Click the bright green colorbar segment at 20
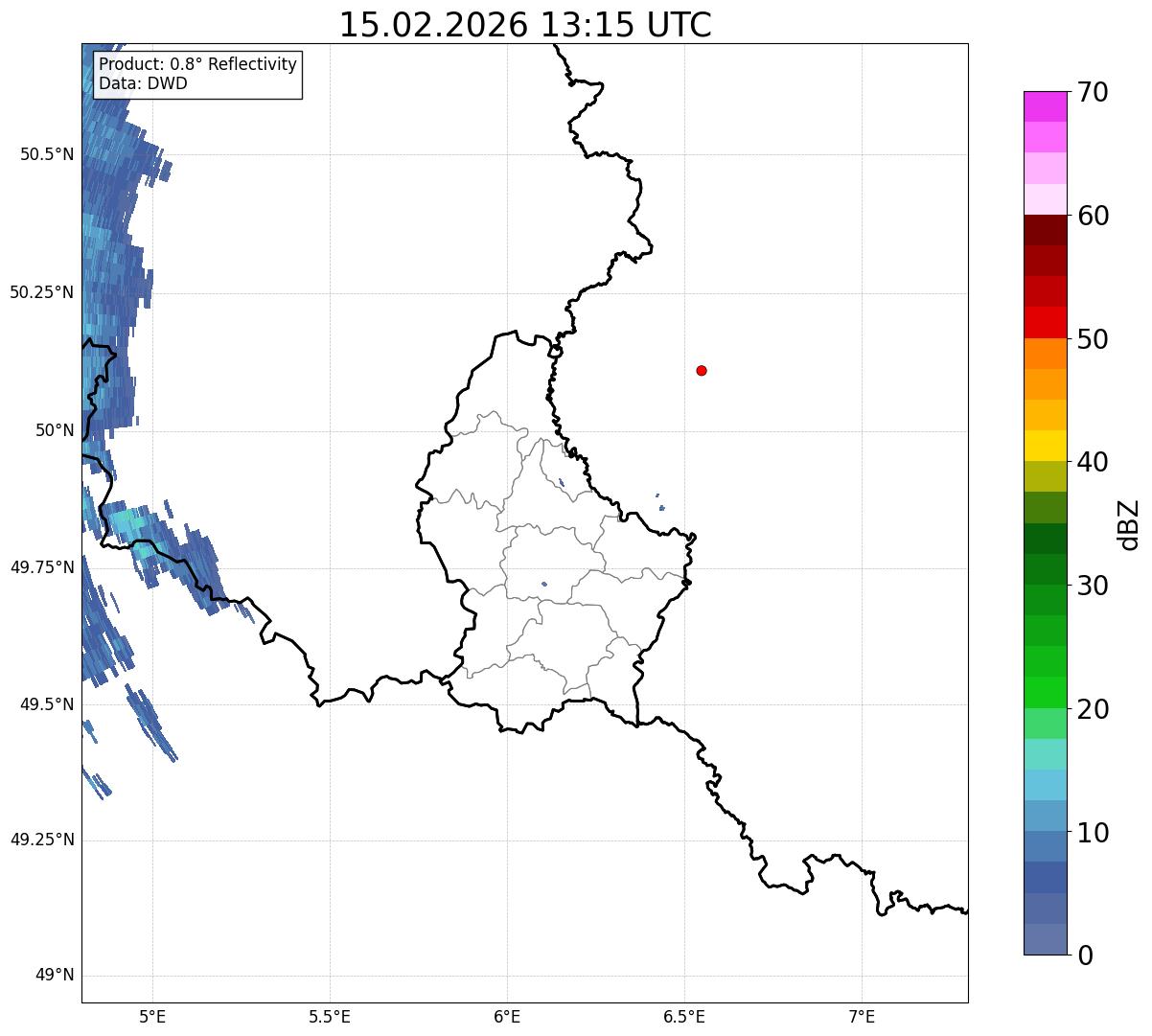1152x1036 pixels. point(1046,692)
